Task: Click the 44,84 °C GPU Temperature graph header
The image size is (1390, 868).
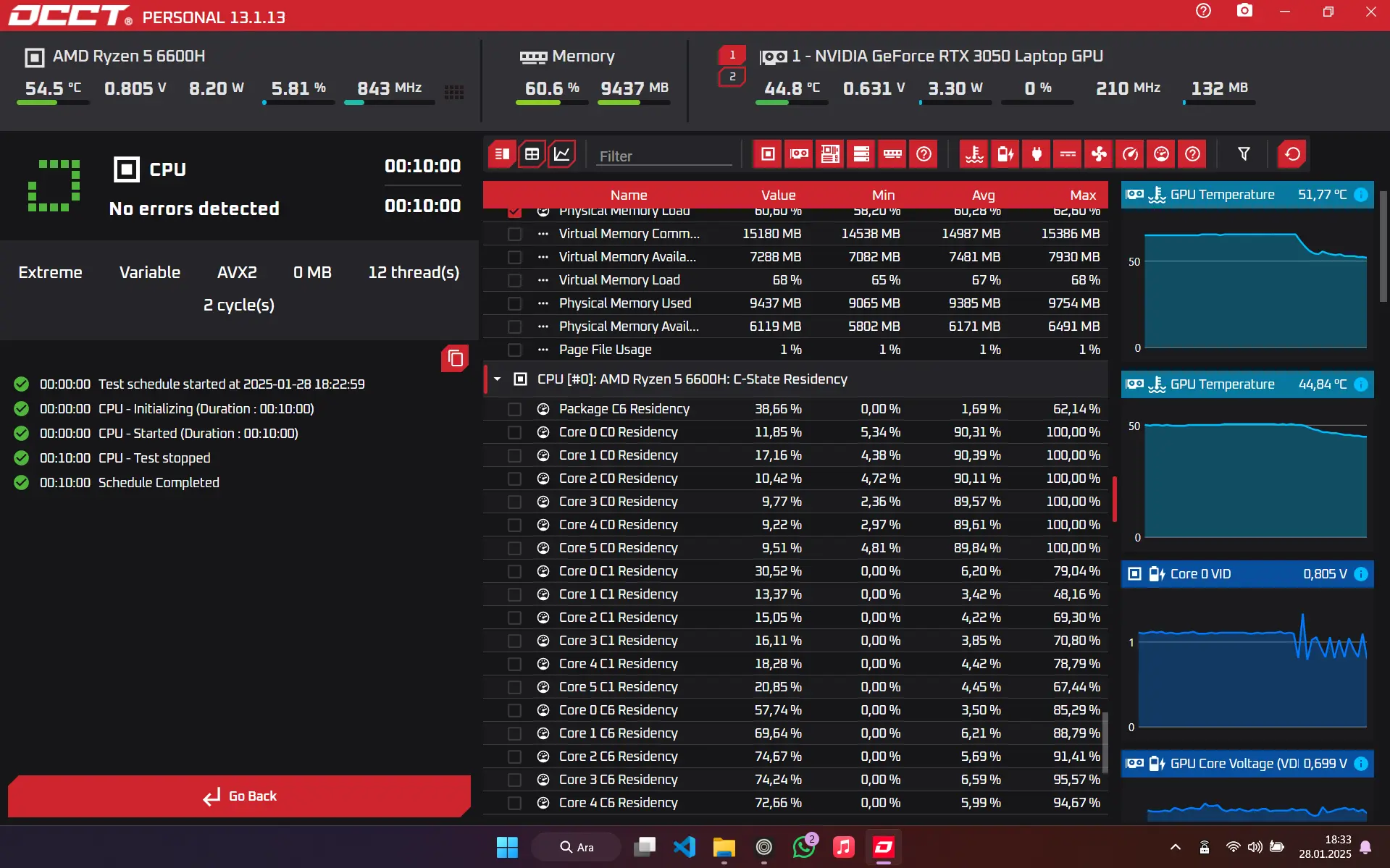Action: (x=1247, y=384)
